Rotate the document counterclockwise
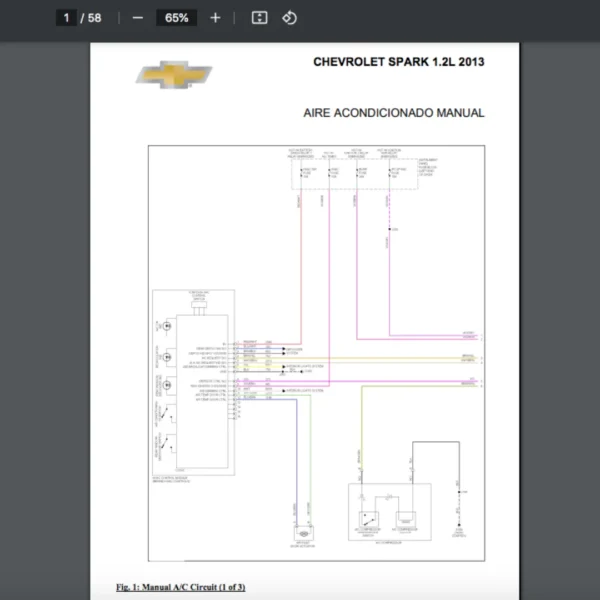Image resolution: width=600 pixels, height=600 pixels. point(289,18)
